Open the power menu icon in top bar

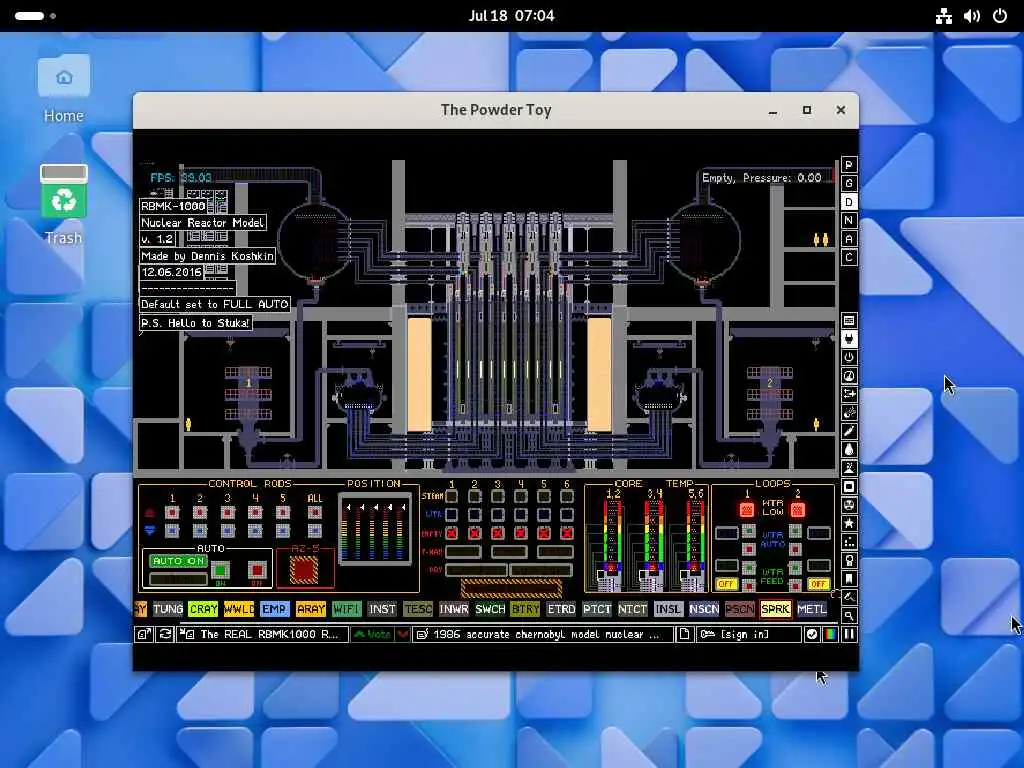point(1000,16)
